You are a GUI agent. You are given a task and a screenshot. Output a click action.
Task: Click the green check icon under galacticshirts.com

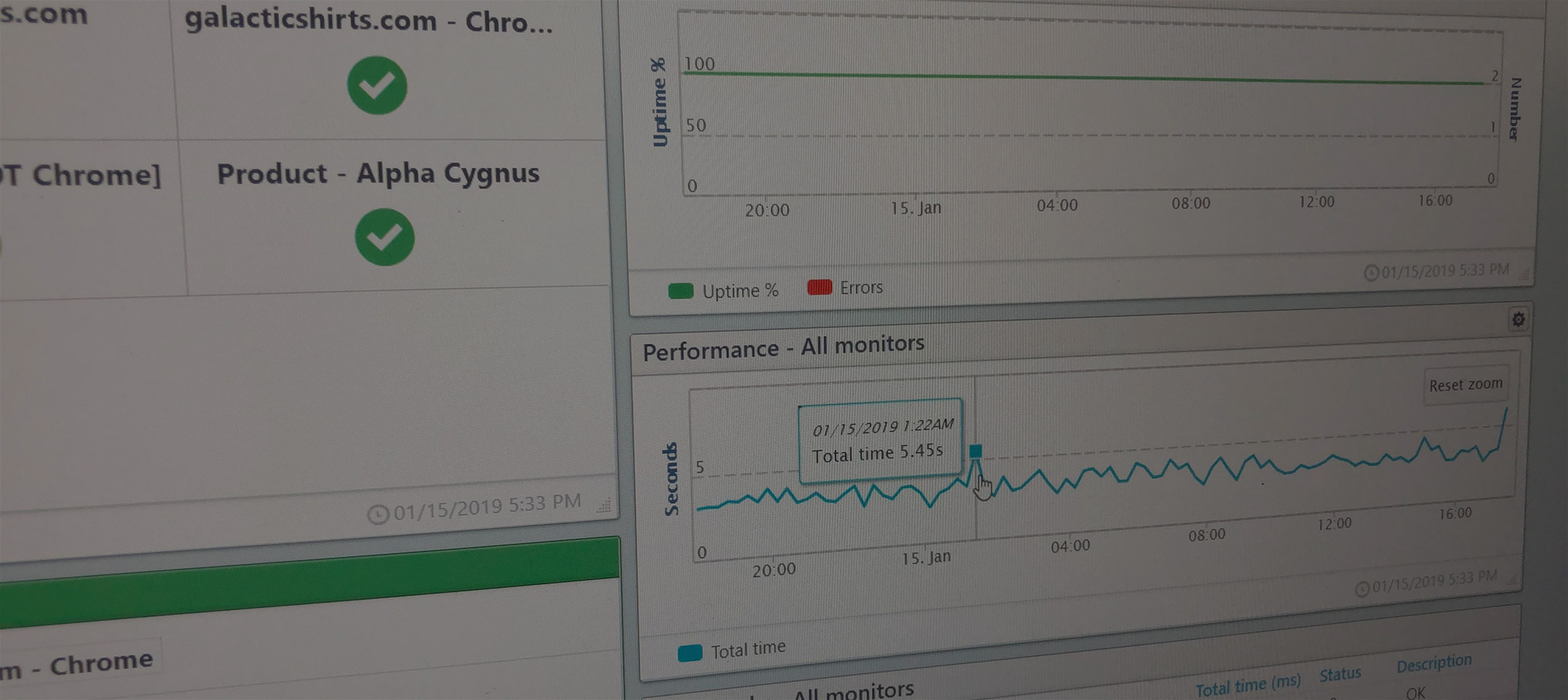[x=377, y=85]
